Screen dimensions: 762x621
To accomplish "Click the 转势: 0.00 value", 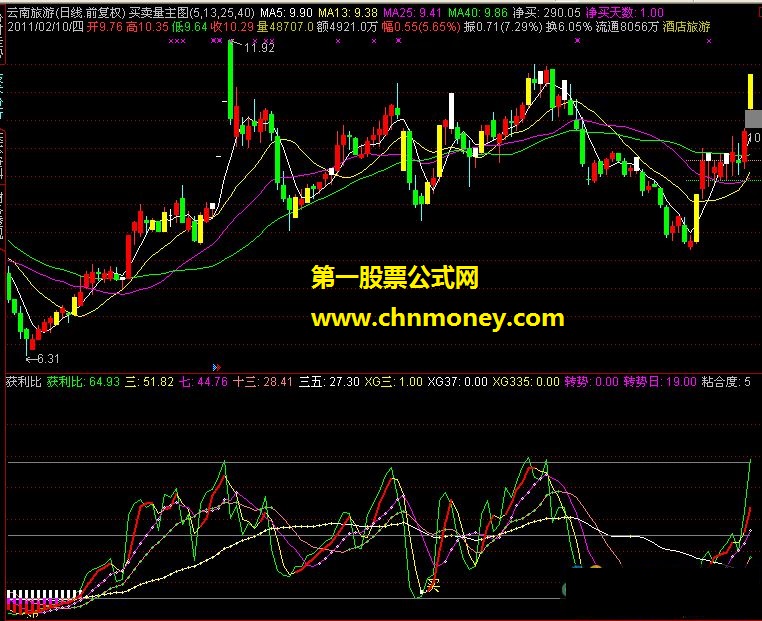I will (591, 381).
